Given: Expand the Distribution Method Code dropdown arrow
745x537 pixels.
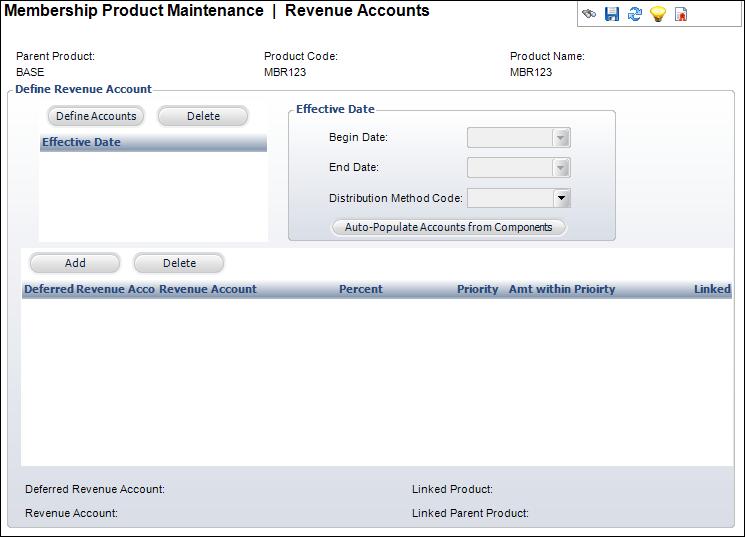Looking at the screenshot, I should tap(562, 198).
